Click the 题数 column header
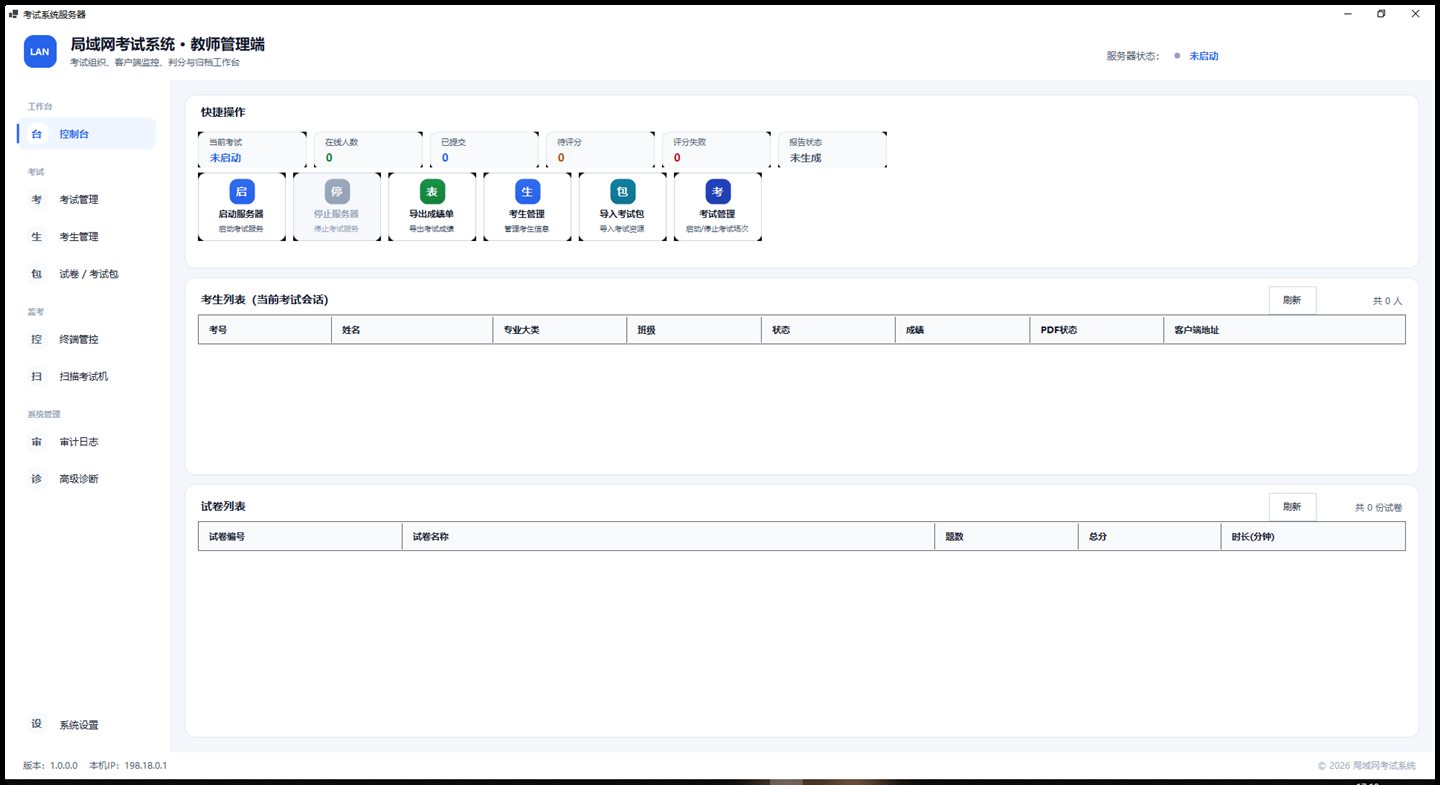This screenshot has height=785, width=1440. (x=1006, y=537)
